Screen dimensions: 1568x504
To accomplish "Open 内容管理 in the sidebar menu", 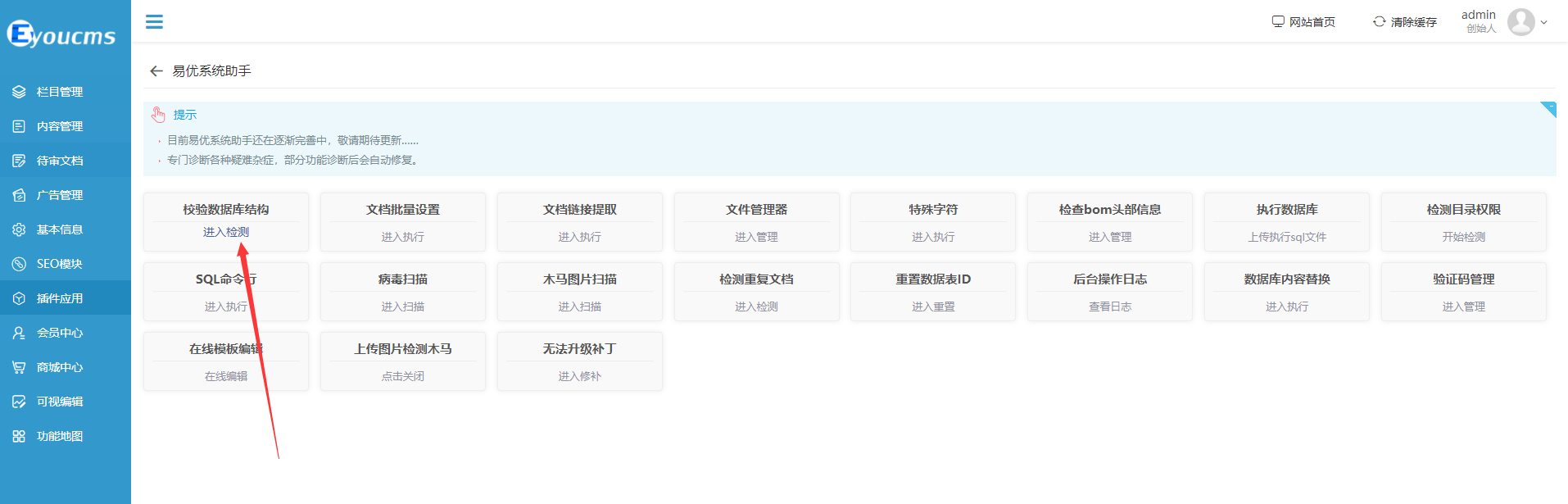I will [x=60, y=126].
